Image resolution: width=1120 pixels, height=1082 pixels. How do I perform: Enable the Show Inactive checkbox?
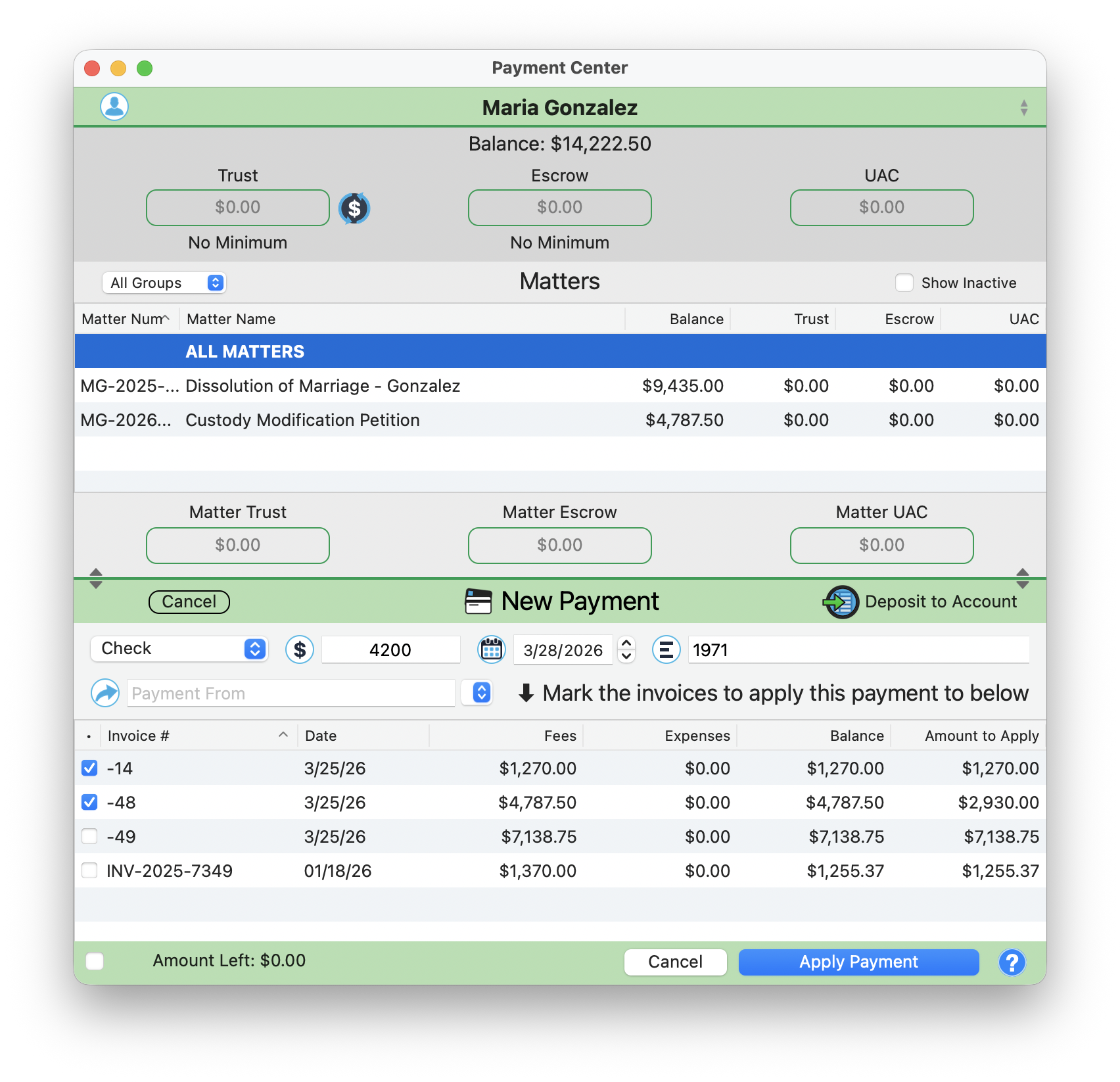[x=904, y=282]
